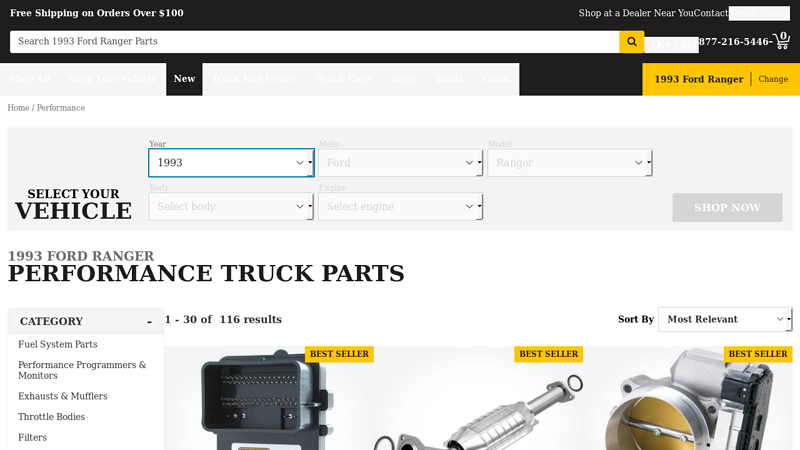Image resolution: width=800 pixels, height=450 pixels.
Task: Start a Live Chat
Action: [671, 45]
